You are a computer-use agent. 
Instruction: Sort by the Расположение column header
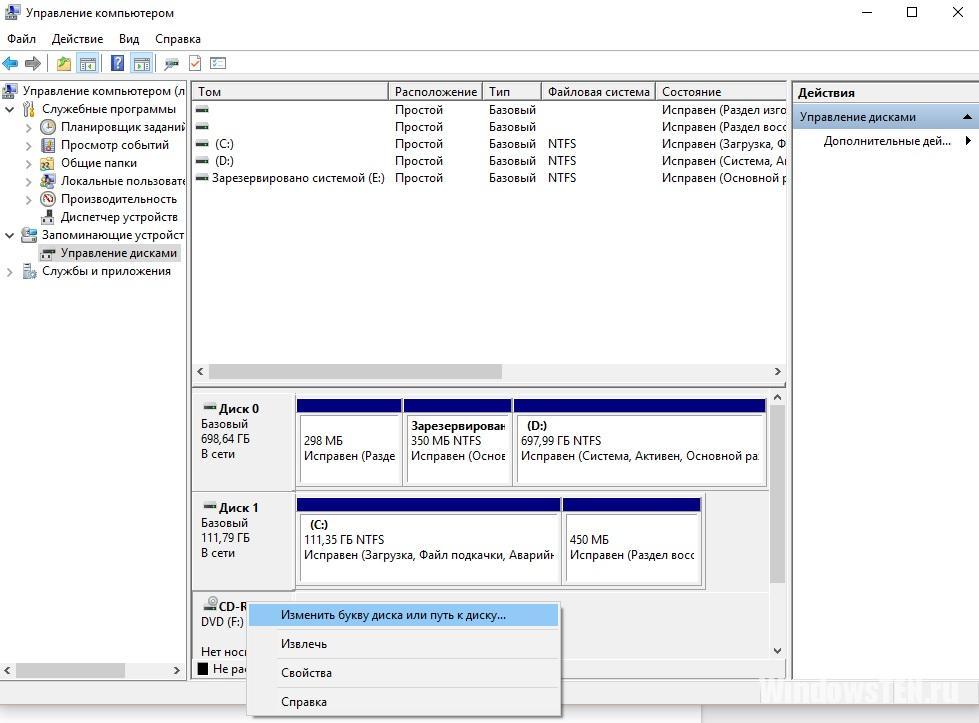click(435, 91)
